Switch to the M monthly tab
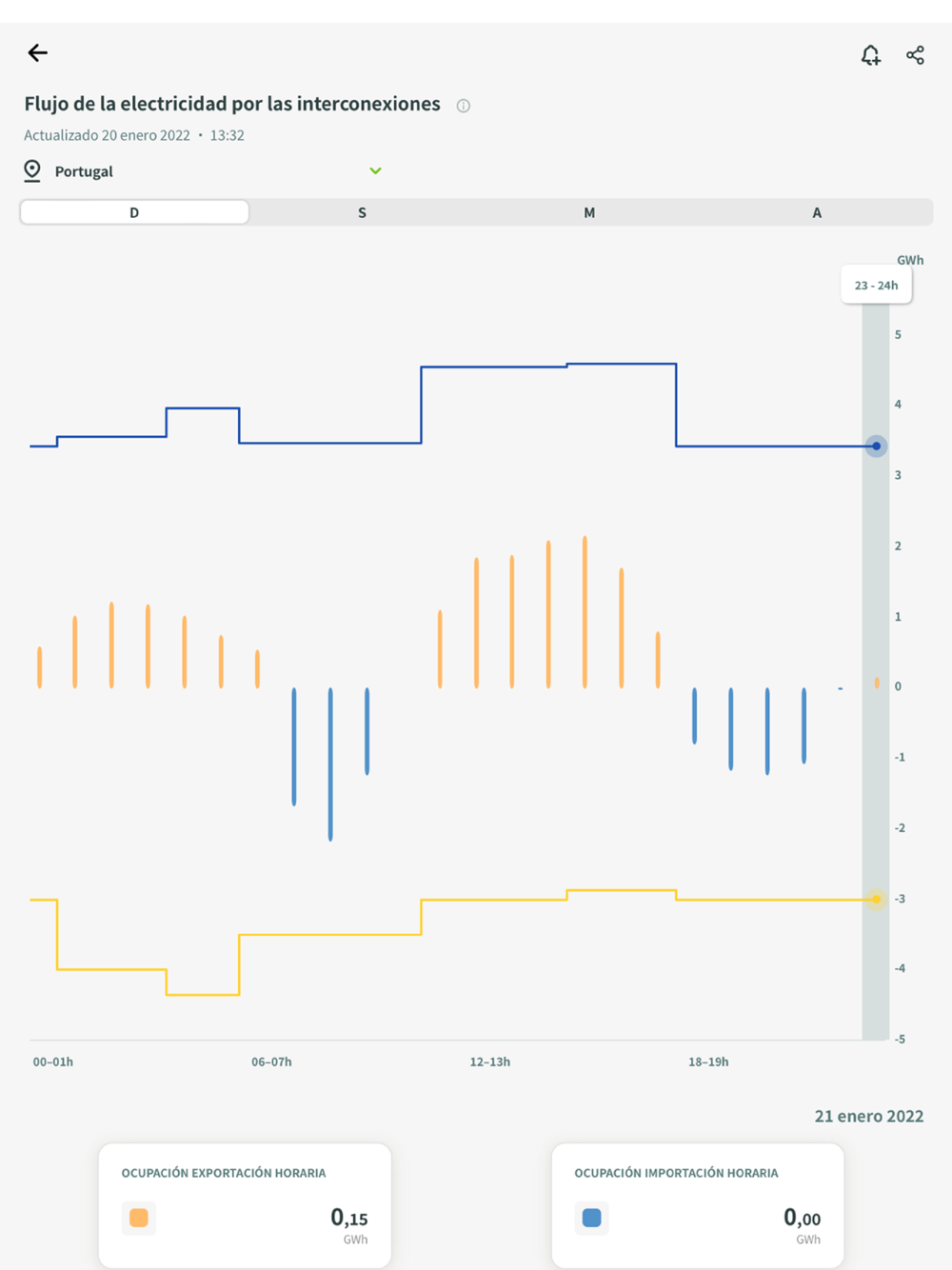The image size is (952, 1270). click(x=589, y=212)
